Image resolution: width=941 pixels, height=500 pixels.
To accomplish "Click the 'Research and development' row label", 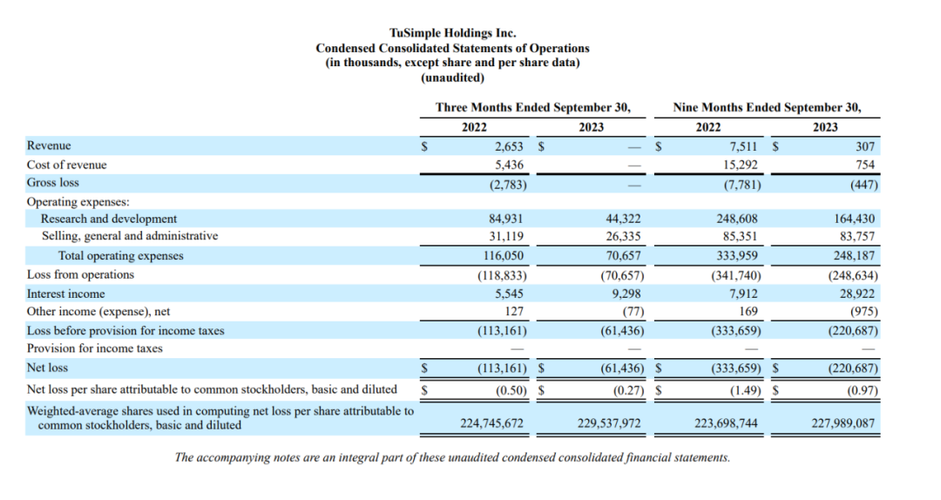I will [109, 219].
